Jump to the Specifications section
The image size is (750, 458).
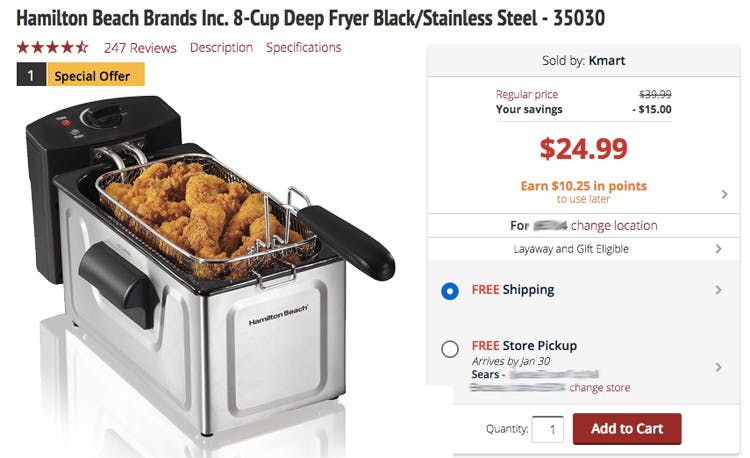pos(303,47)
